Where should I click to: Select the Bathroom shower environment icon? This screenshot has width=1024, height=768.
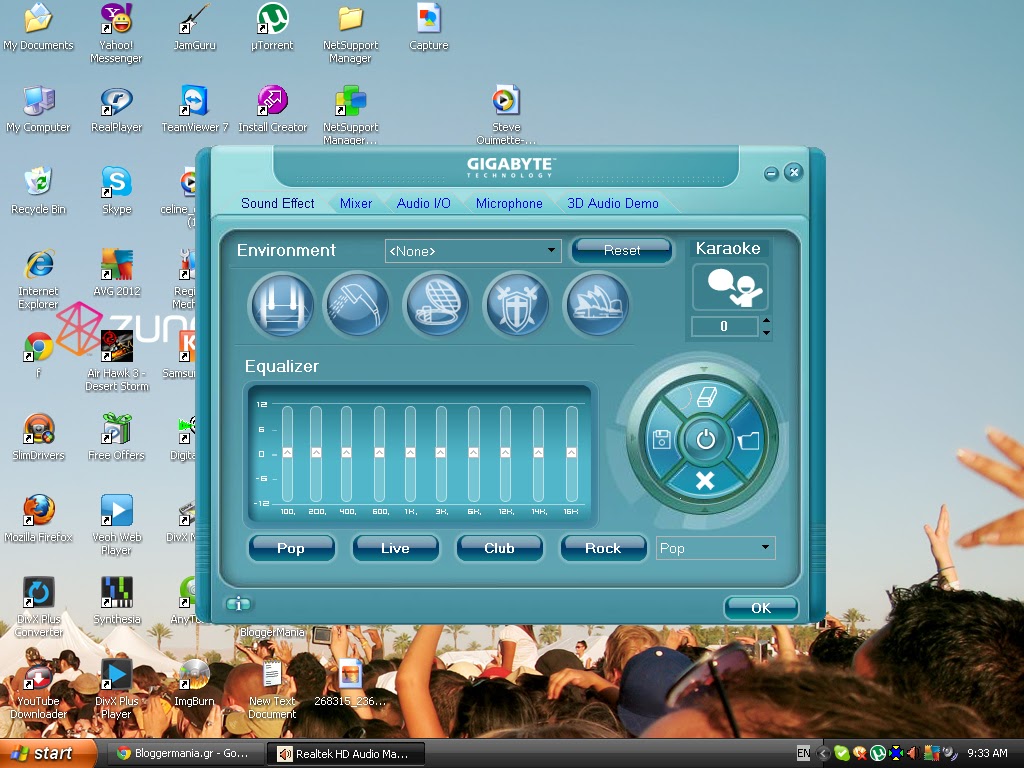tap(357, 304)
